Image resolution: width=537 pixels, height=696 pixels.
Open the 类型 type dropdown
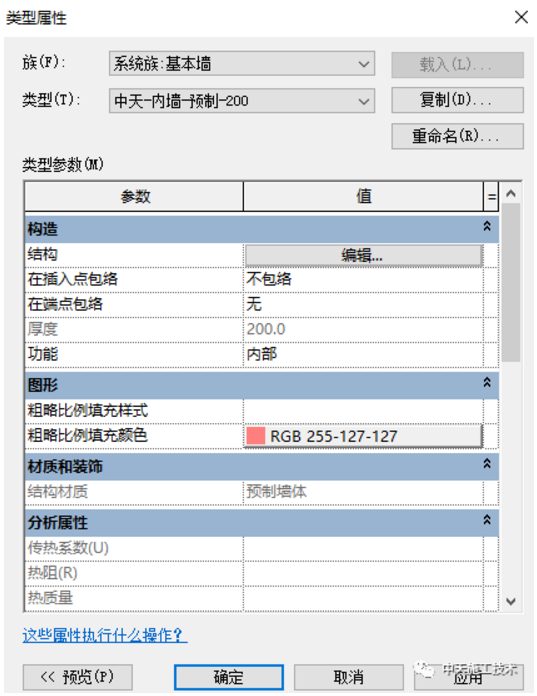tap(242, 101)
